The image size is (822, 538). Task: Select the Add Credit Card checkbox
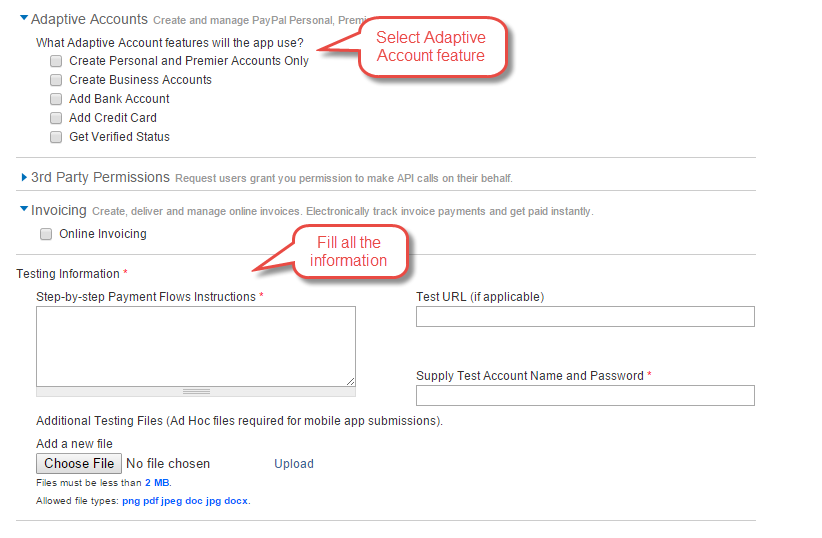pos(56,118)
